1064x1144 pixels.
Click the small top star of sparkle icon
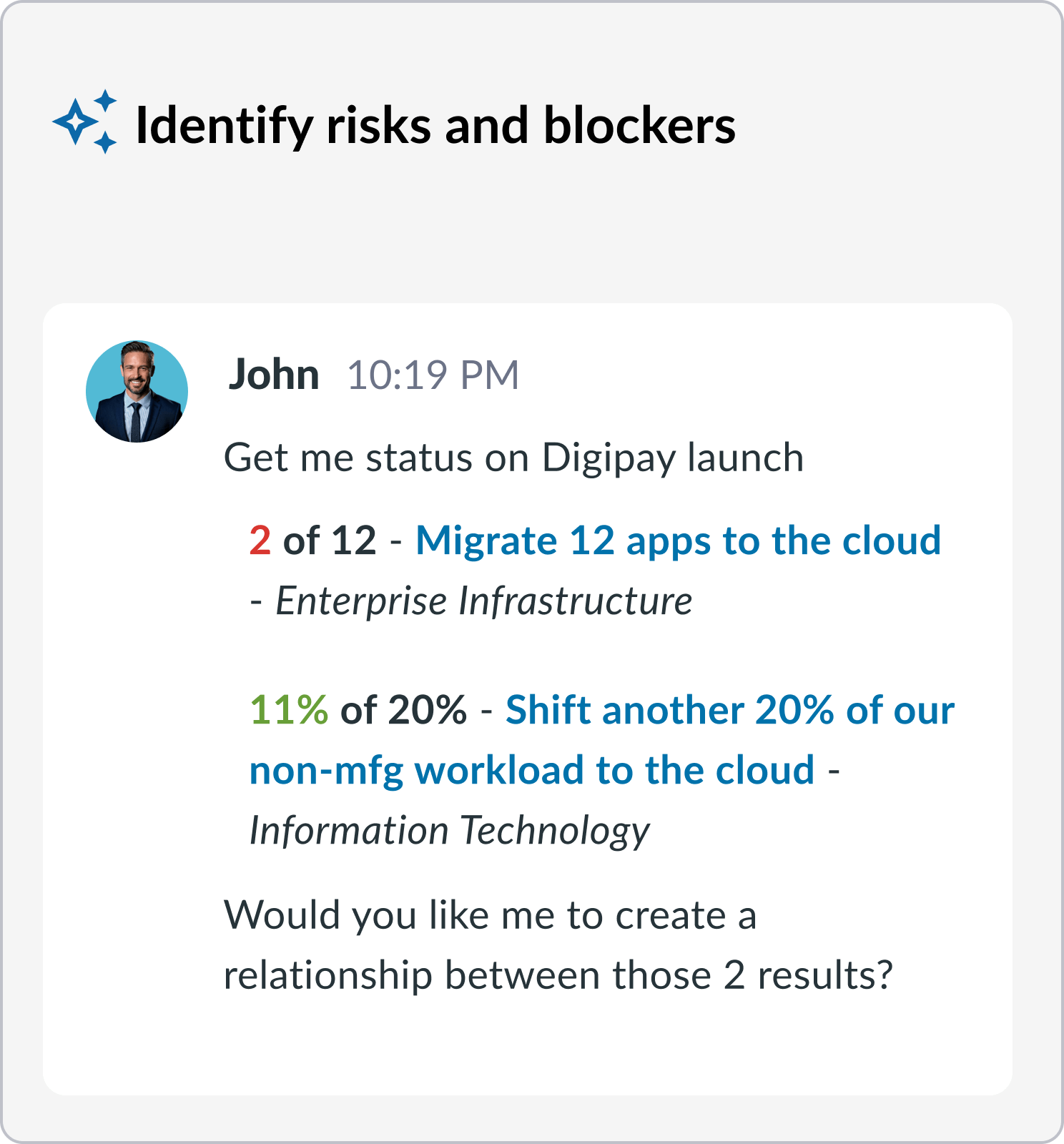point(106,99)
